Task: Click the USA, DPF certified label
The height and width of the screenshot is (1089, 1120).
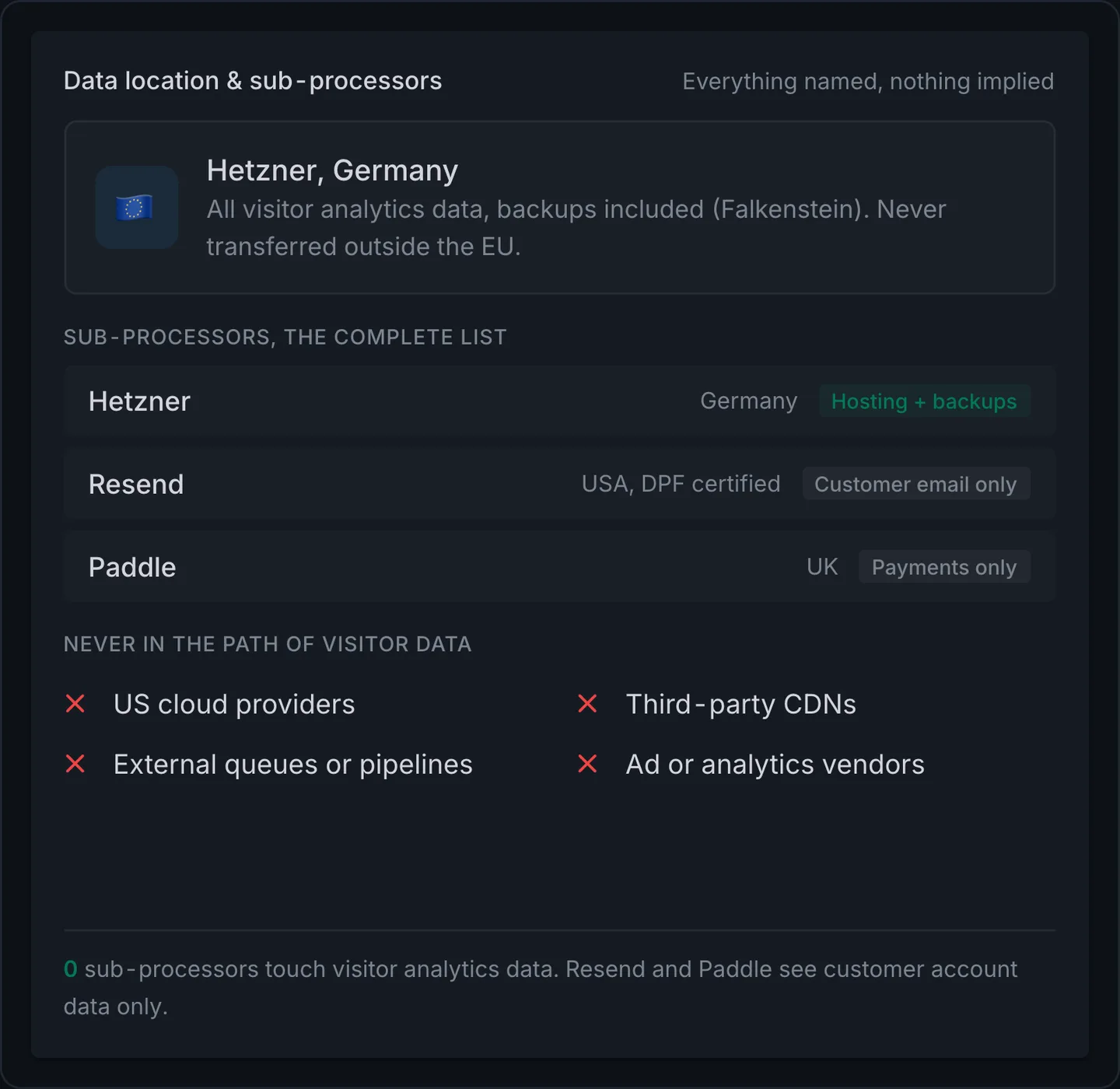Action: [681, 484]
